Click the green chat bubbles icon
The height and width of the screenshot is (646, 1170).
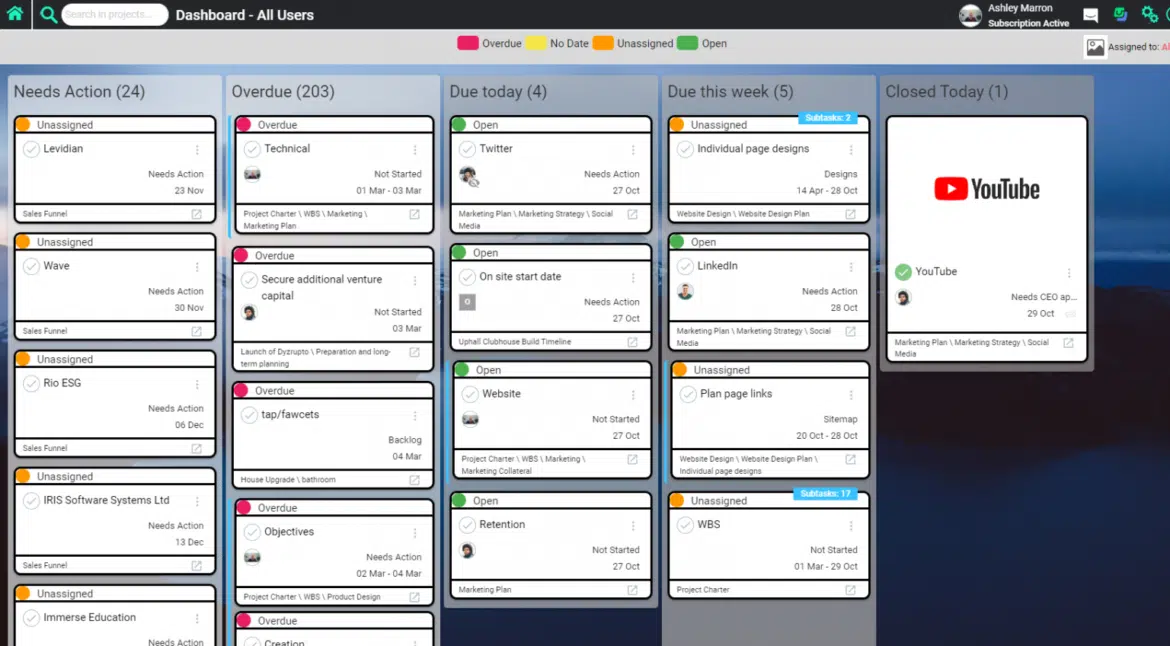pyautogui.click(x=1120, y=14)
